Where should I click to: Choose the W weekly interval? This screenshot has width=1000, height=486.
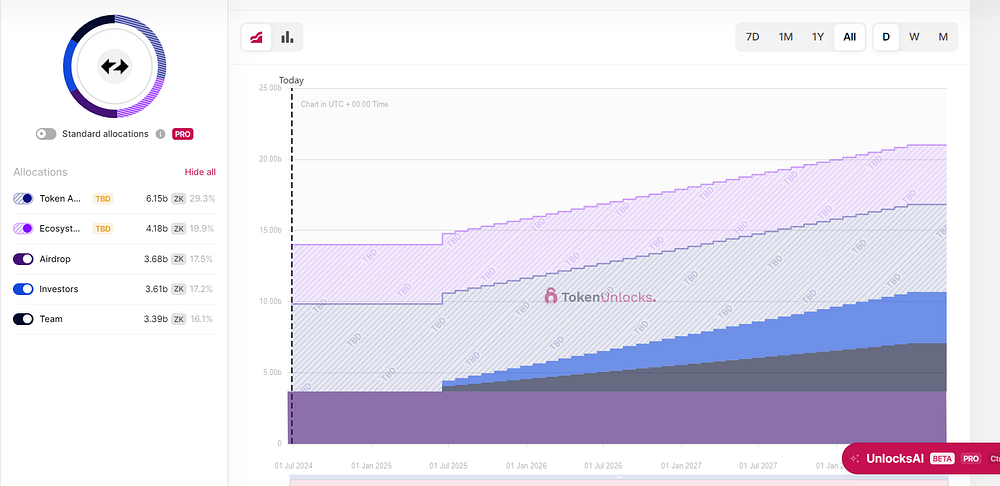pos(914,37)
